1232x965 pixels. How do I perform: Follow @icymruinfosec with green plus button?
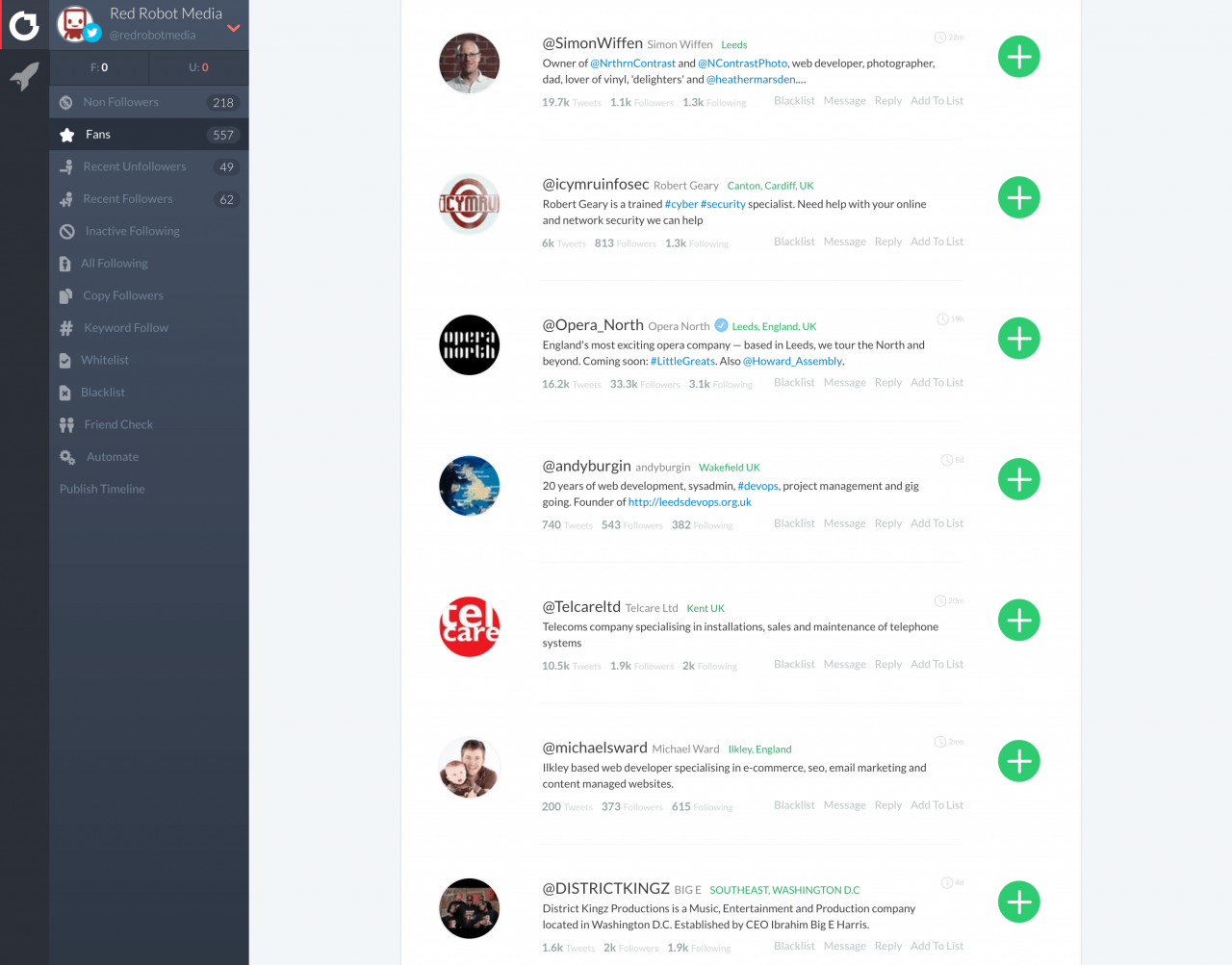[1019, 197]
